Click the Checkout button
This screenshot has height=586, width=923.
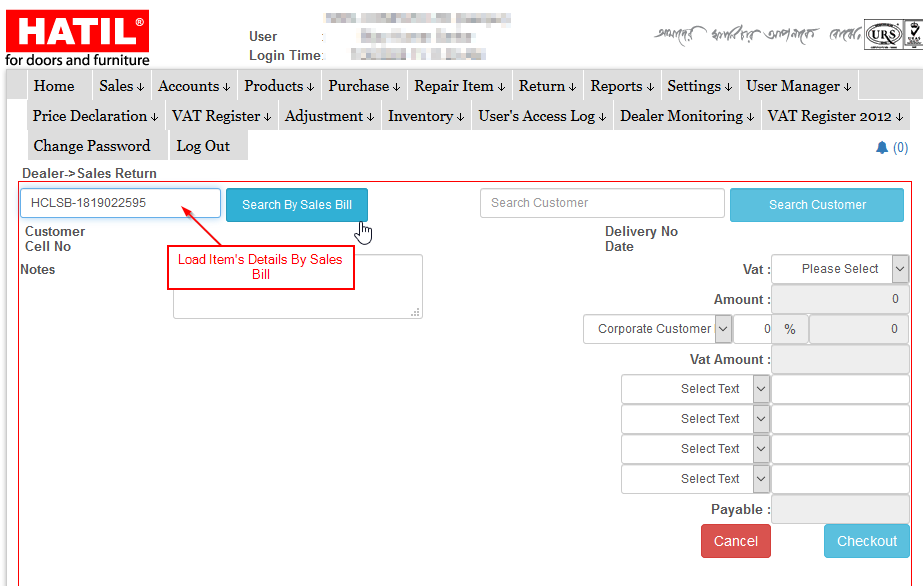[x=866, y=541]
